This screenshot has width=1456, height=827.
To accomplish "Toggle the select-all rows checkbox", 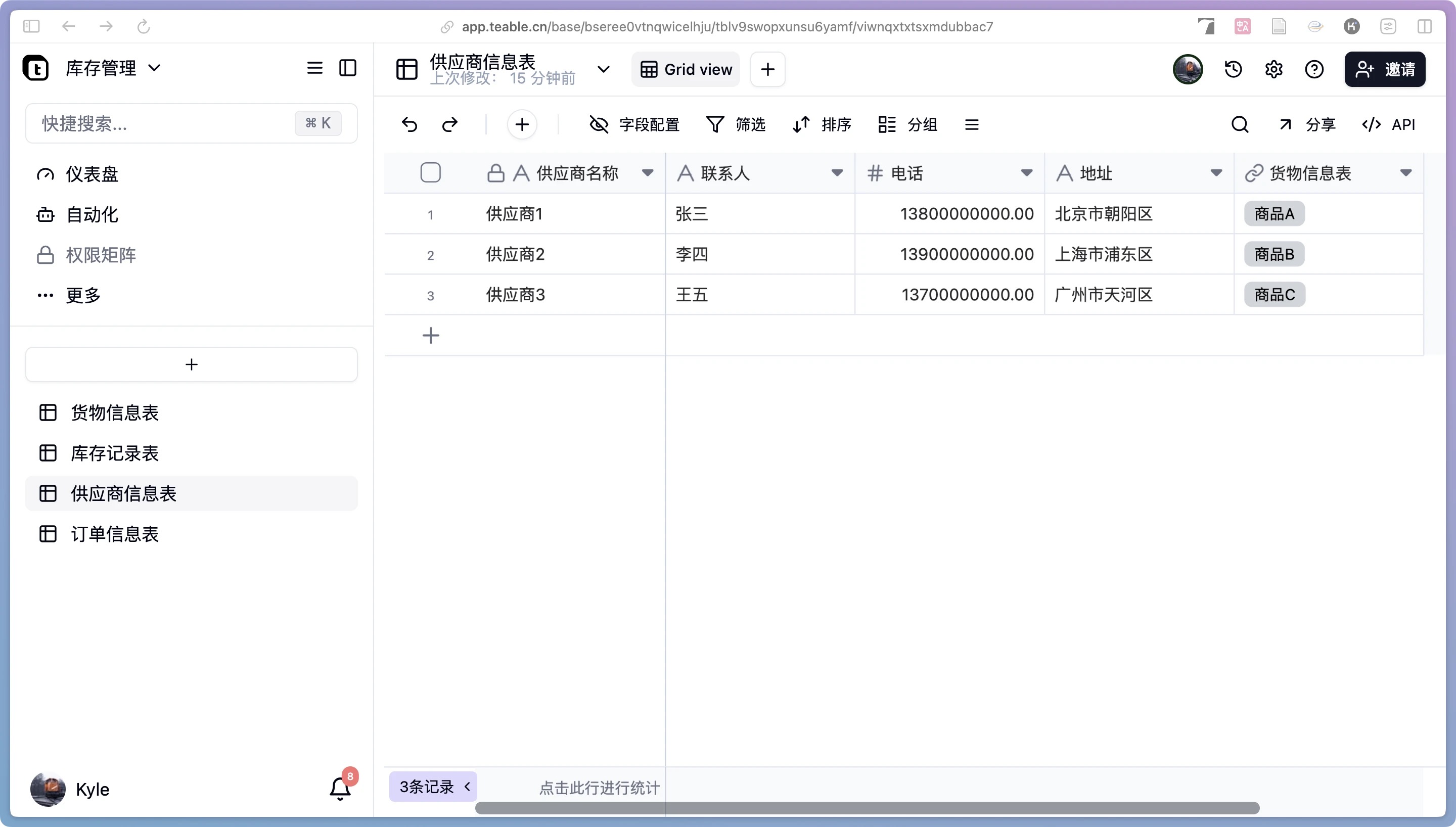I will coord(430,173).
